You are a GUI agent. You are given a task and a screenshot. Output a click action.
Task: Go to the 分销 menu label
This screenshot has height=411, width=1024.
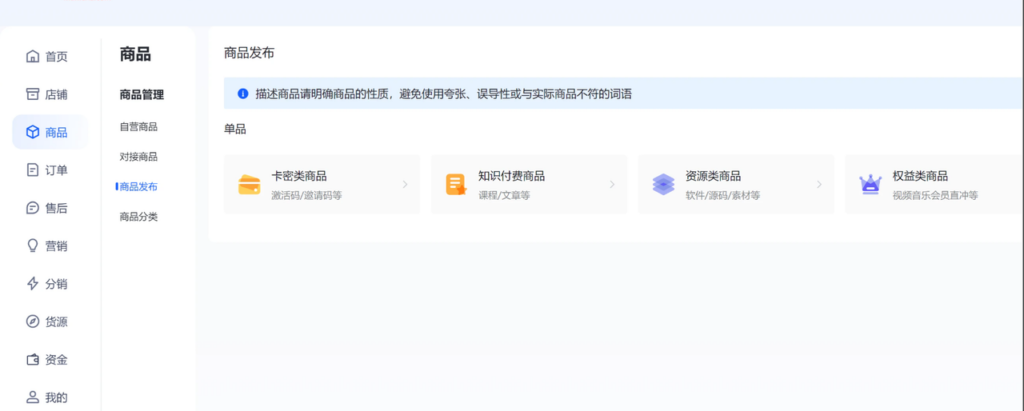[56, 284]
